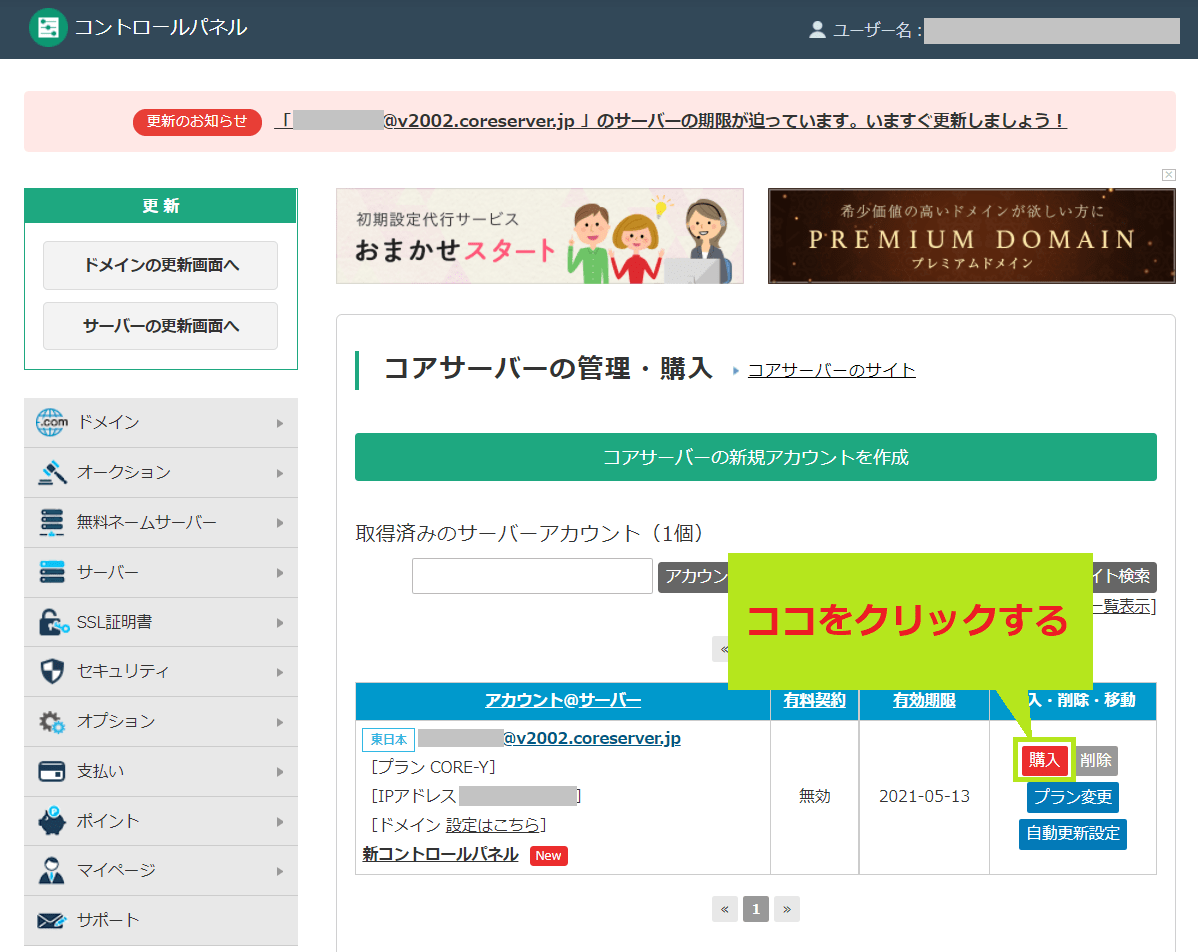Click the コントロールパネル logo icon

[x=48, y=28]
